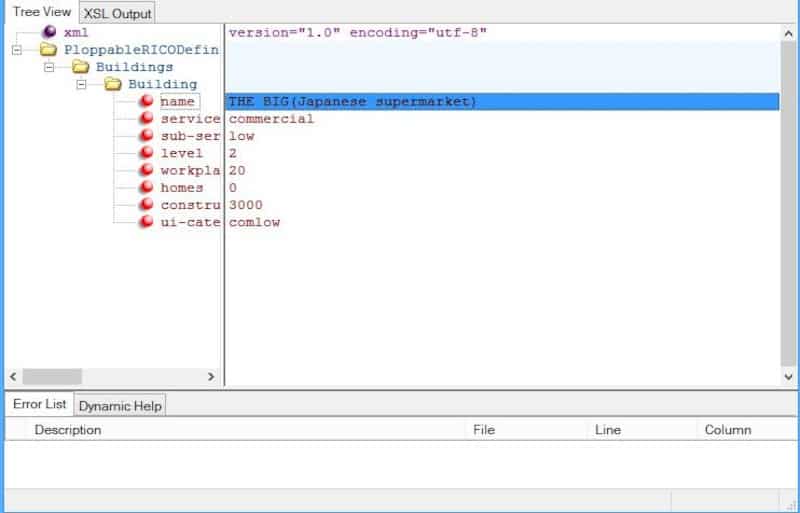The height and width of the screenshot is (513, 800).
Task: Open the Dynamic Help tab
Action: tap(120, 405)
